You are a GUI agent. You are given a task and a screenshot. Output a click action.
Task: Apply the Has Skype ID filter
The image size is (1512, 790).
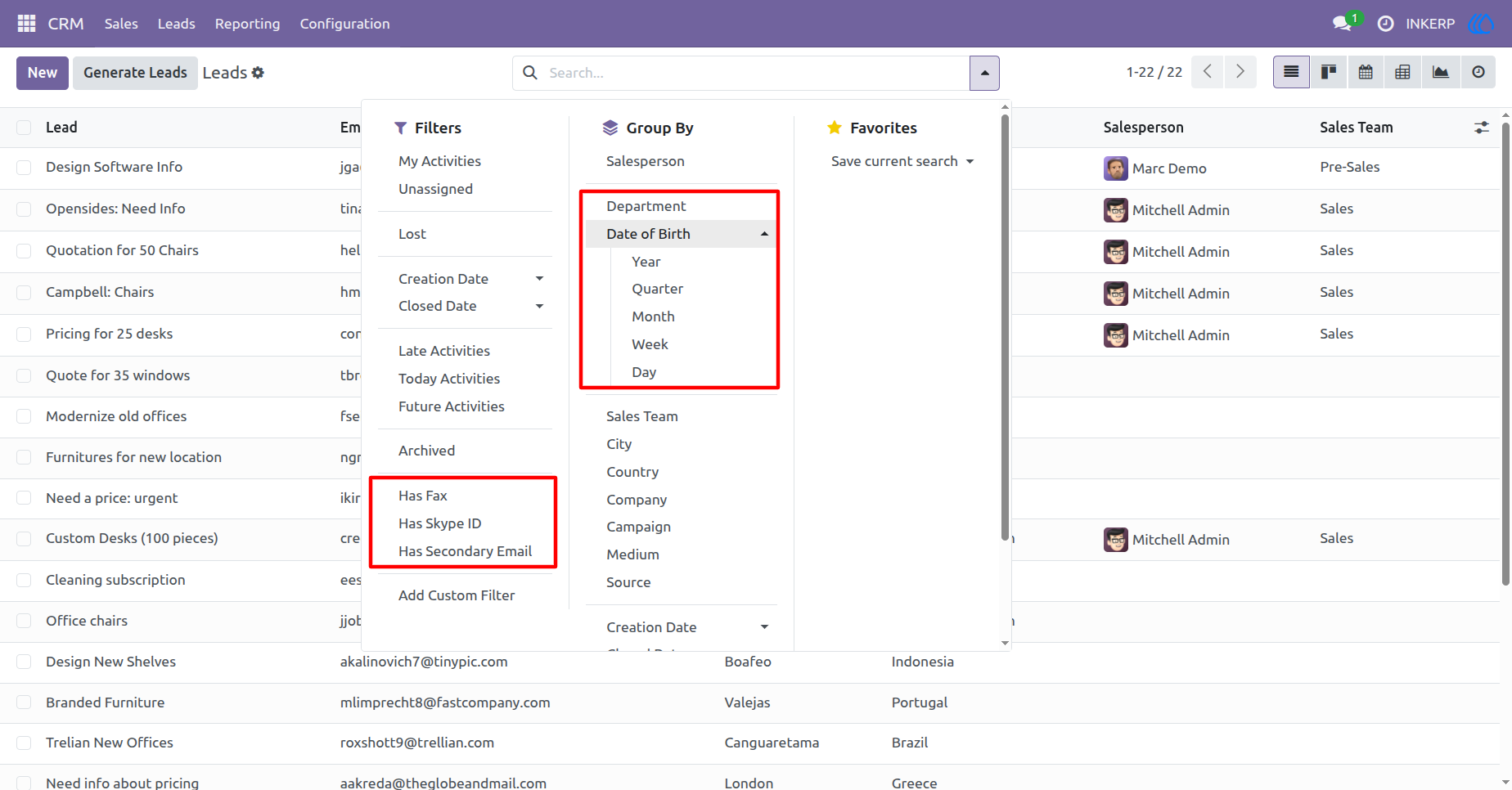[x=439, y=523]
